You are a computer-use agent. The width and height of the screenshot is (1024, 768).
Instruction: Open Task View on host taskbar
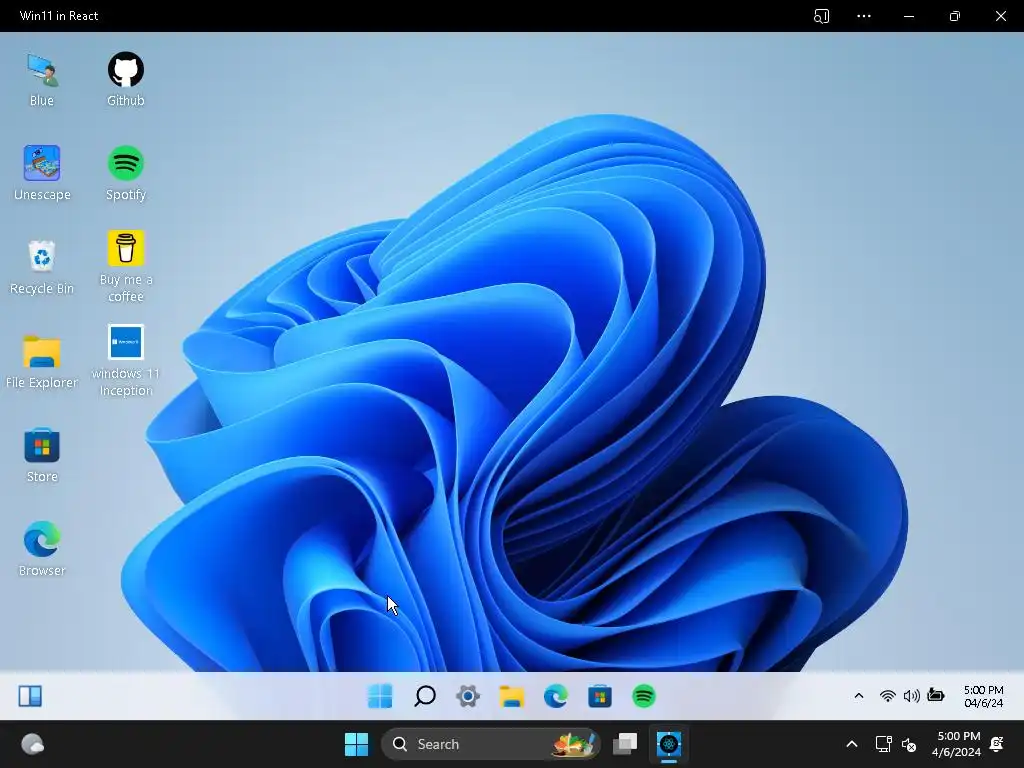625,744
